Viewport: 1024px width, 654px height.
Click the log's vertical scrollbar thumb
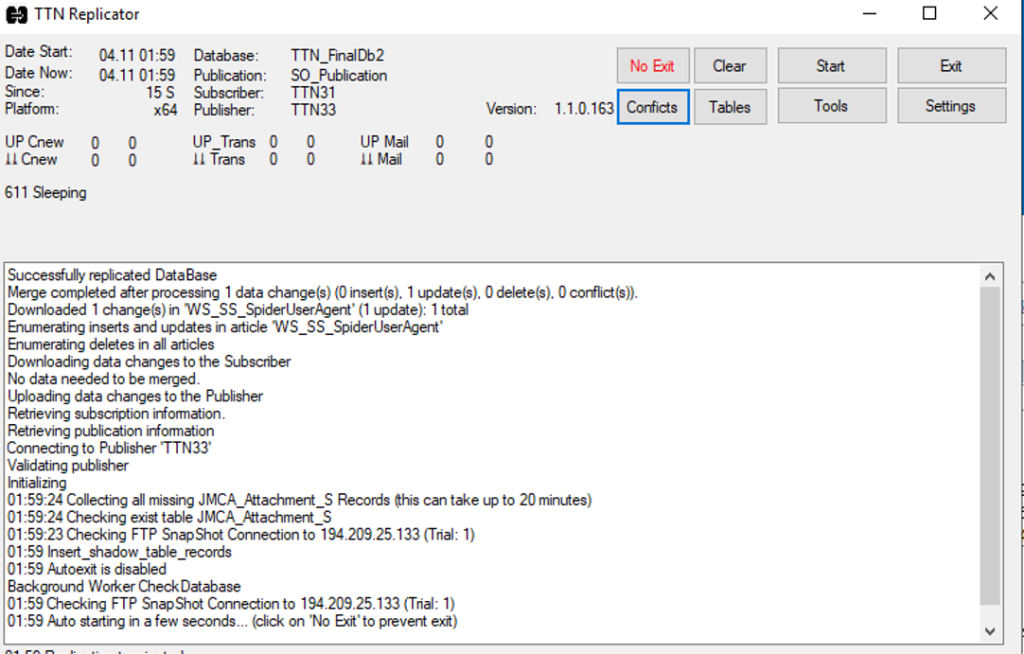990,445
